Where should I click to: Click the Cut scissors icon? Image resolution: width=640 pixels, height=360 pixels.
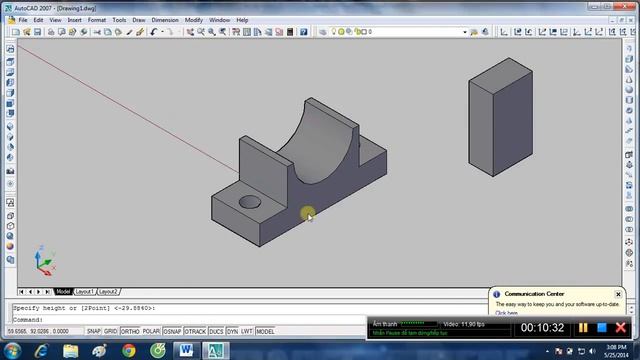coord(97,32)
